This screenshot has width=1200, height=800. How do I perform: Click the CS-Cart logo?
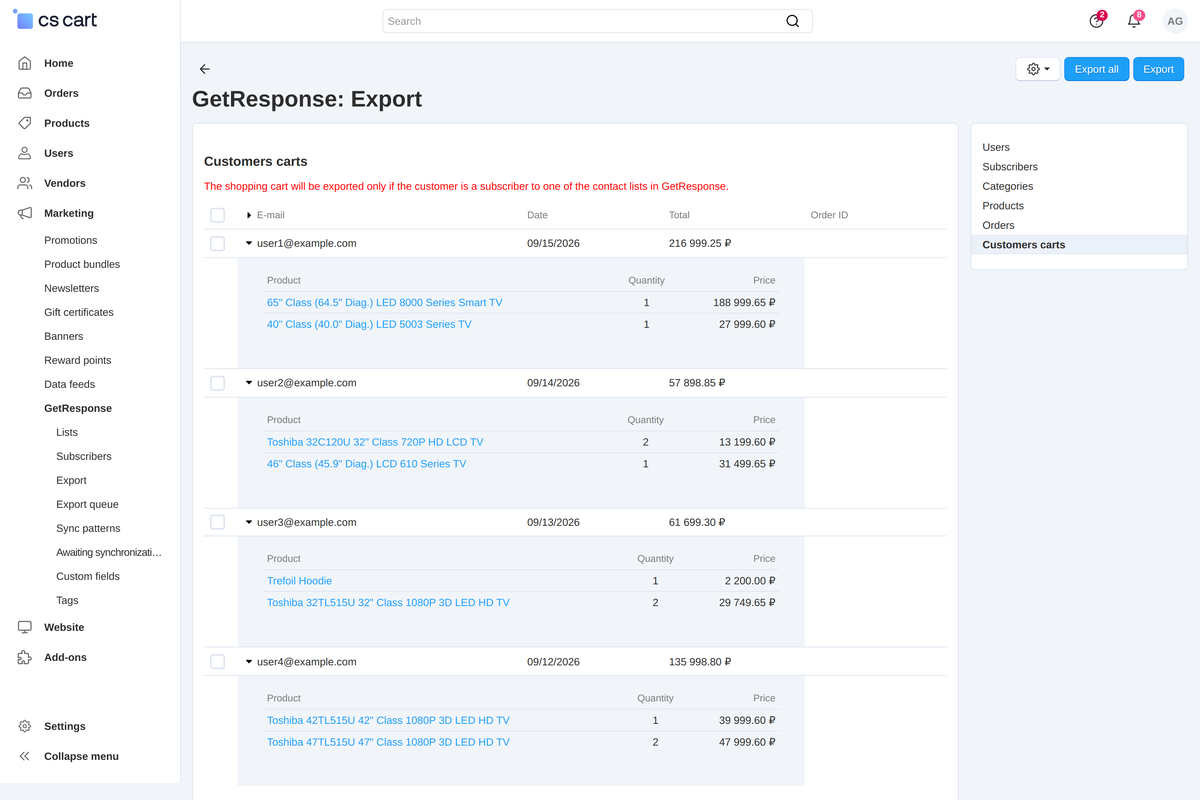(56, 20)
